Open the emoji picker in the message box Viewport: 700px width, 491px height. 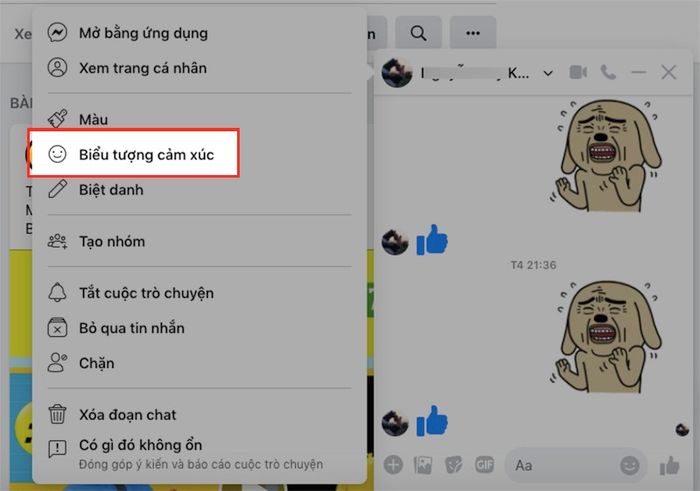coord(629,466)
